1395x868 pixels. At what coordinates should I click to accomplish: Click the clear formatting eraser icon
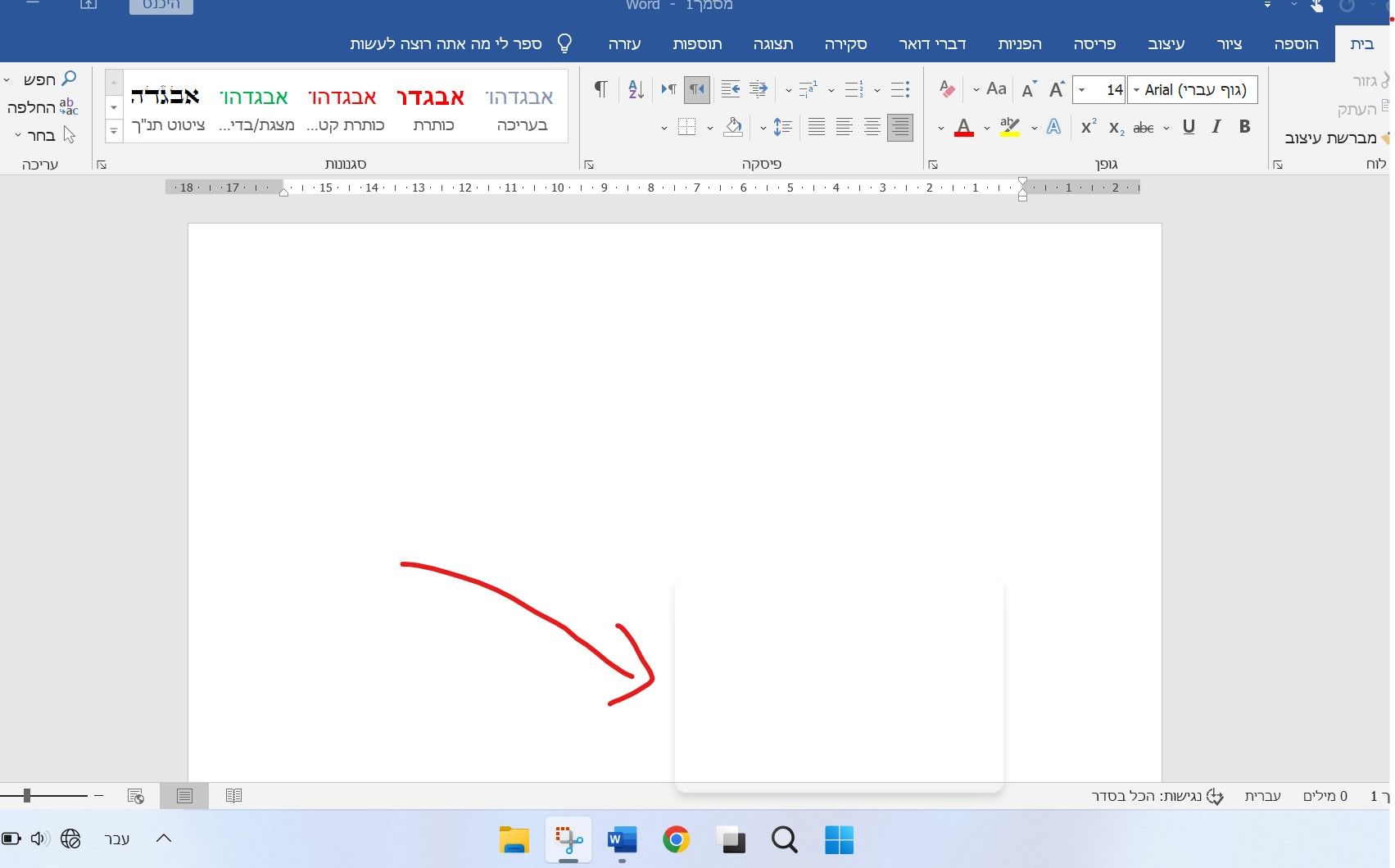pos(947,89)
